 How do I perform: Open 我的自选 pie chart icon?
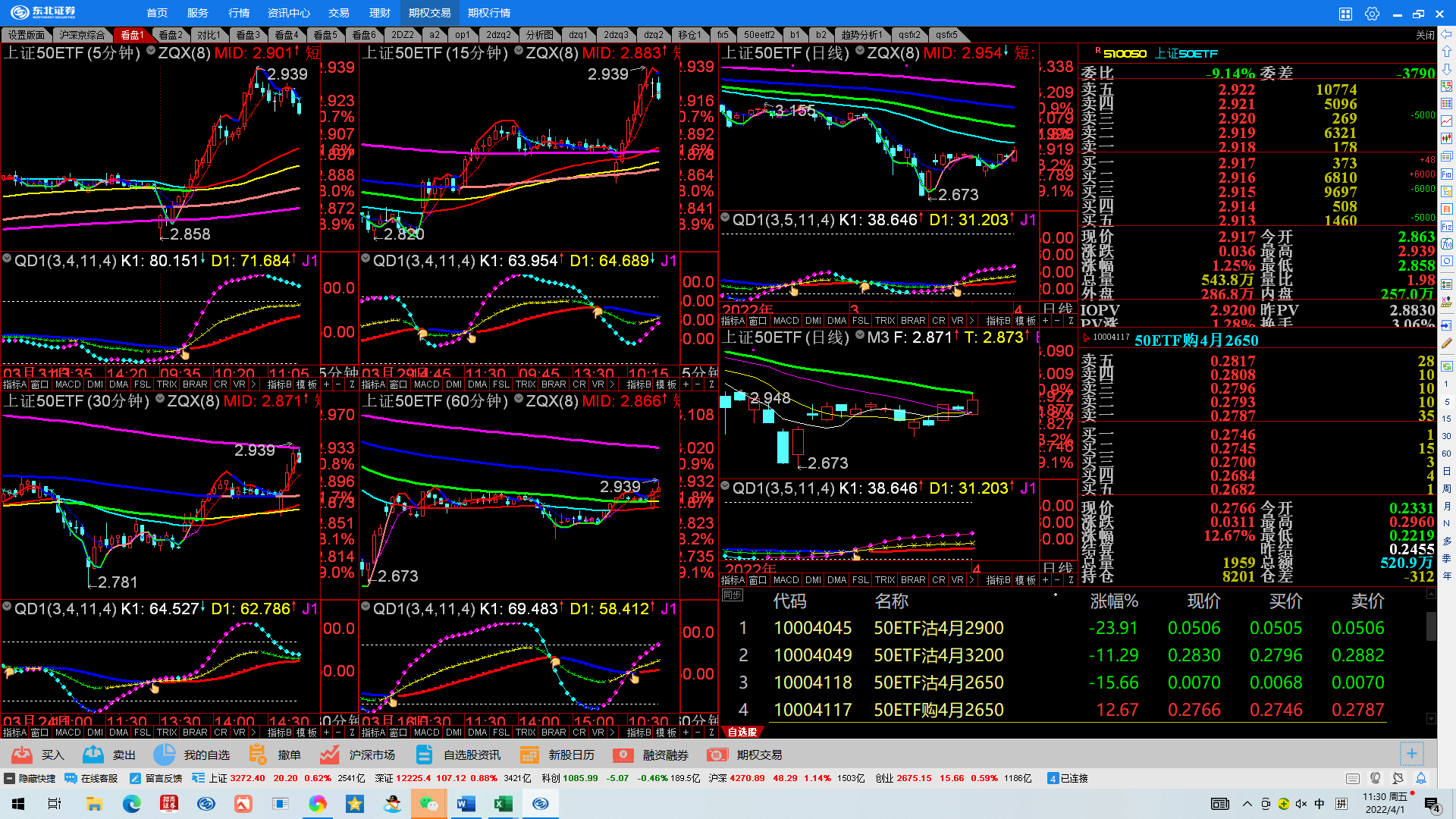point(164,755)
